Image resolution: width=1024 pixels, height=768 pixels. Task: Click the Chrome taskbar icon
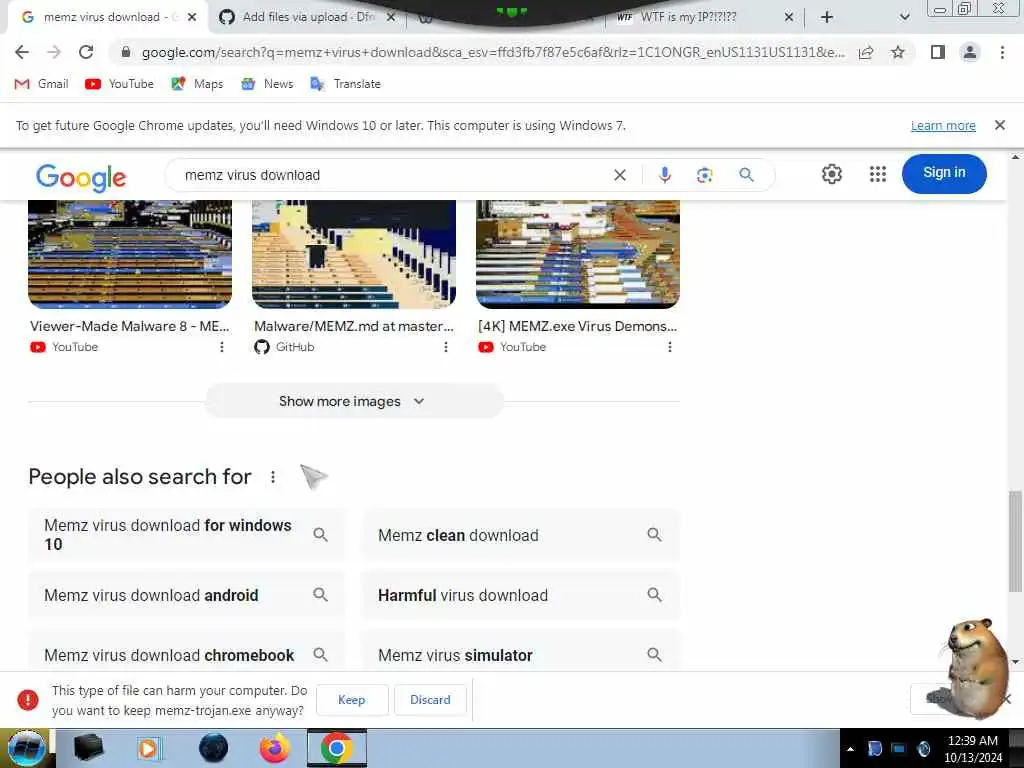pos(337,748)
